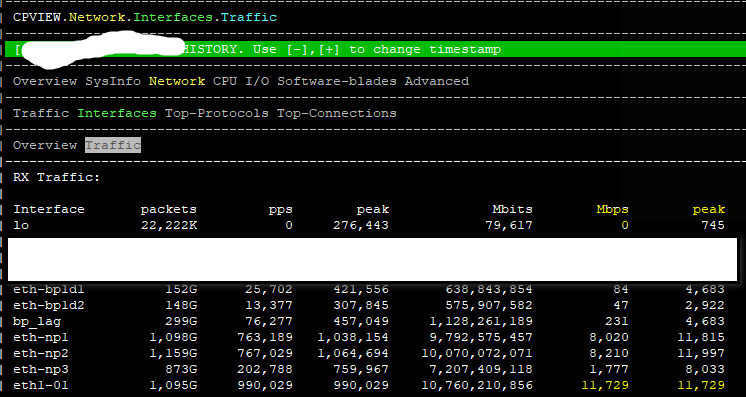Viewport: 746px width, 397px height.
Task: Click the HISTORY timestamp status bar
Action: (375, 49)
